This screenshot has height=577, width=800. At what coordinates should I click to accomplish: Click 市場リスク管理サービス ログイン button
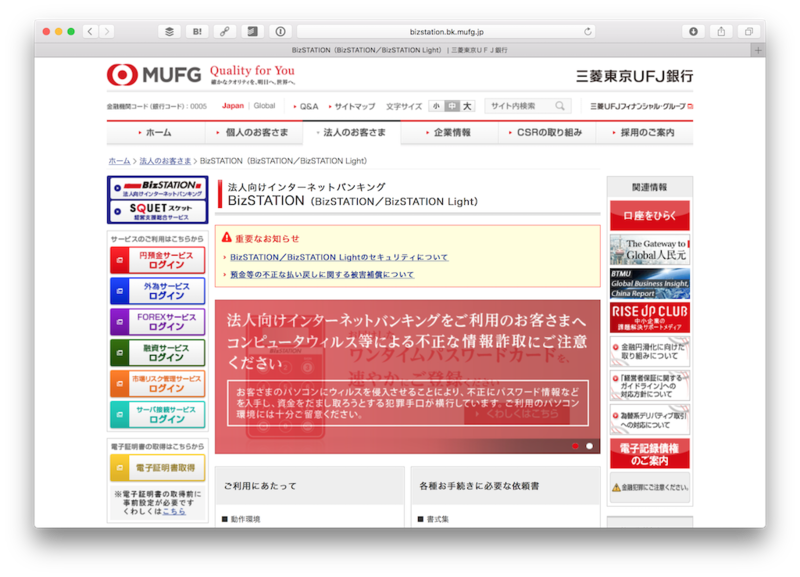click(x=158, y=384)
